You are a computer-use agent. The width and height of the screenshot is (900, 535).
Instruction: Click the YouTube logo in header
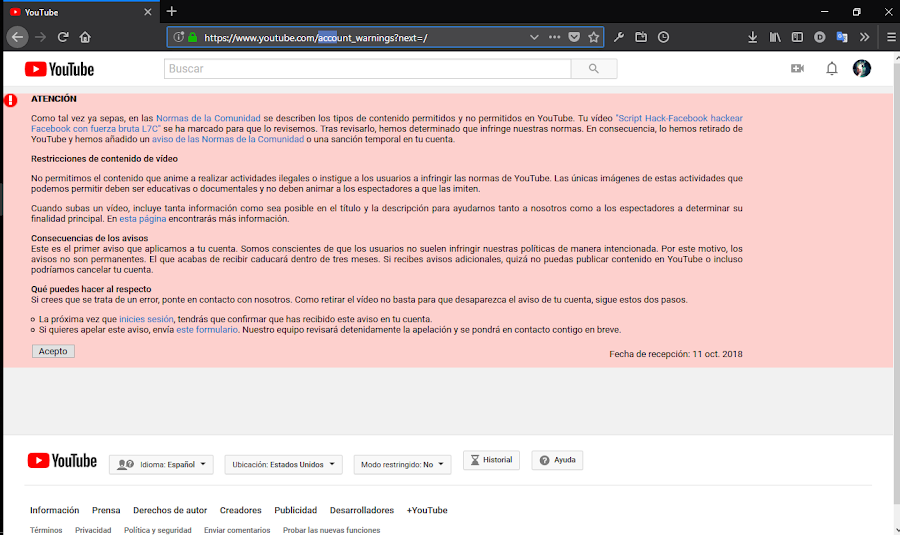point(60,69)
